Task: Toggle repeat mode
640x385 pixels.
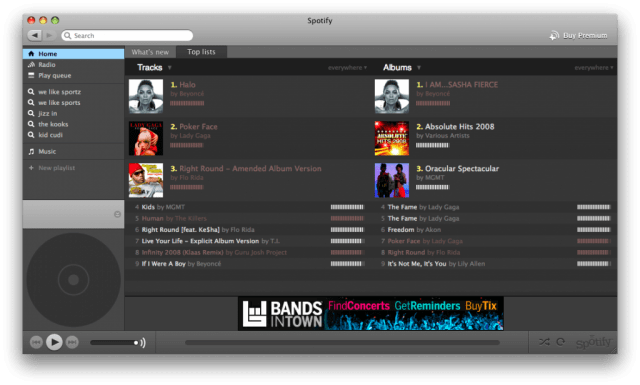Action: pyautogui.click(x=561, y=342)
